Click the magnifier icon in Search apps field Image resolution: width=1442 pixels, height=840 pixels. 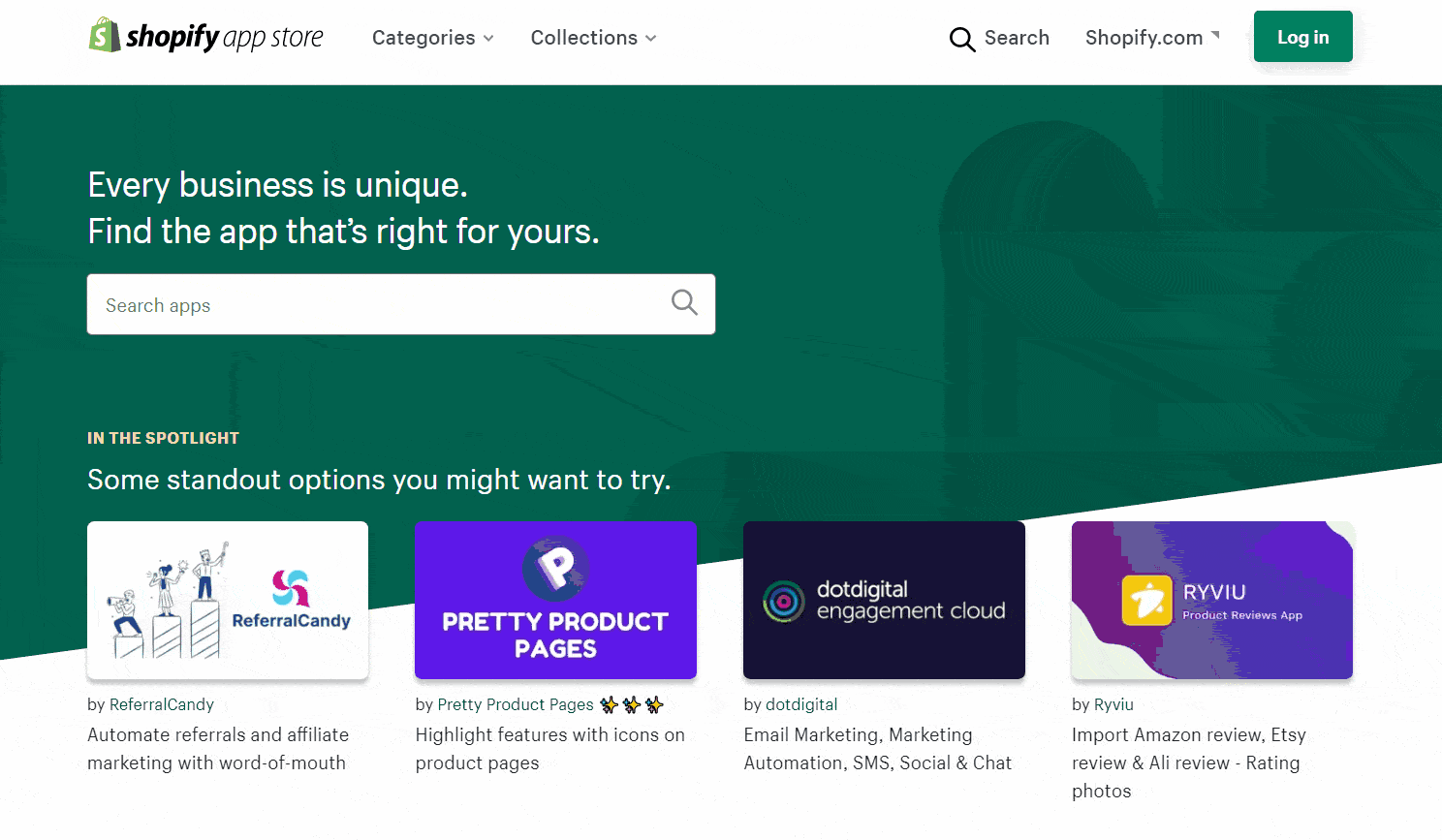point(684,302)
